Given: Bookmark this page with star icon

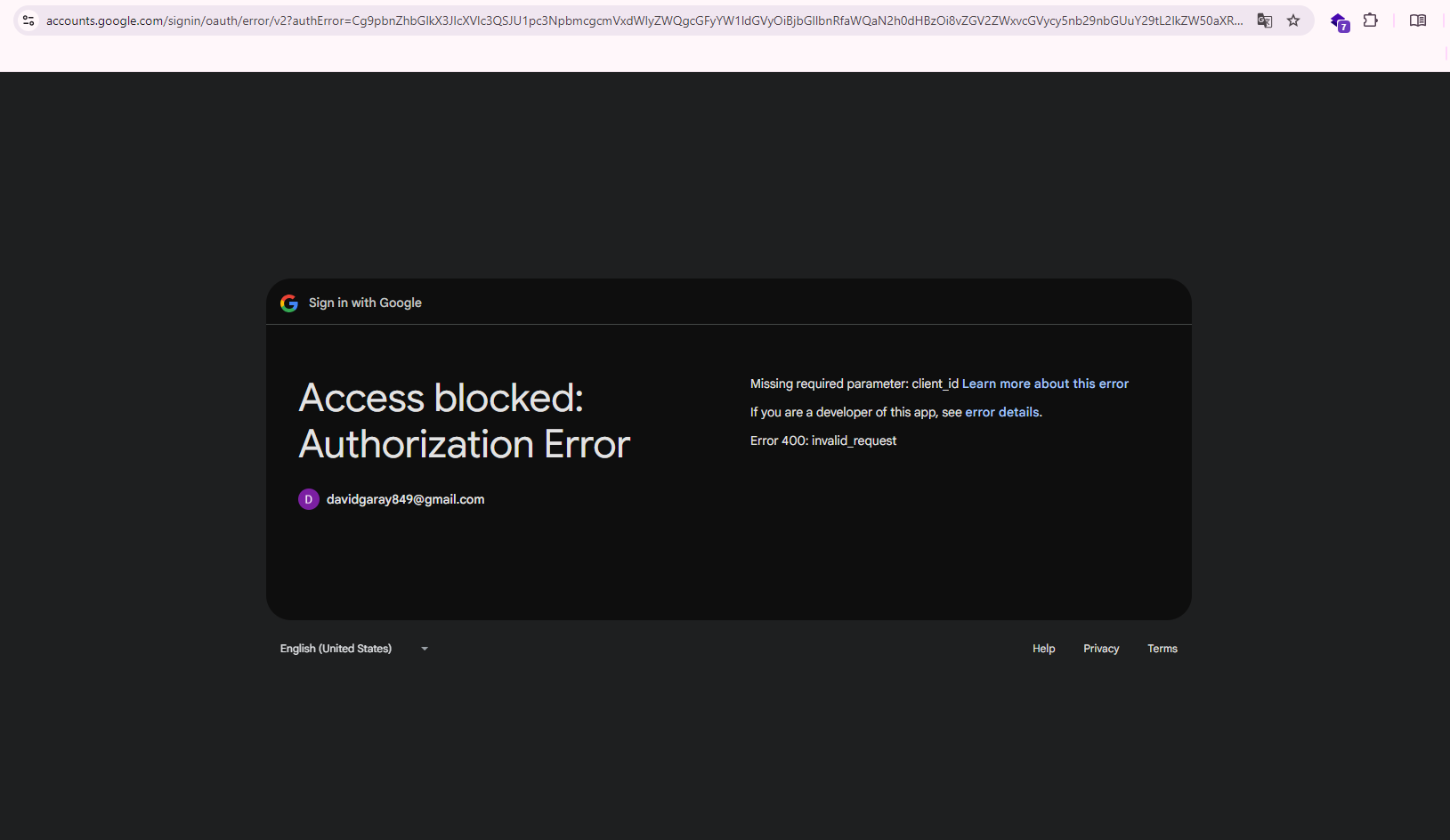Looking at the screenshot, I should (x=1293, y=20).
